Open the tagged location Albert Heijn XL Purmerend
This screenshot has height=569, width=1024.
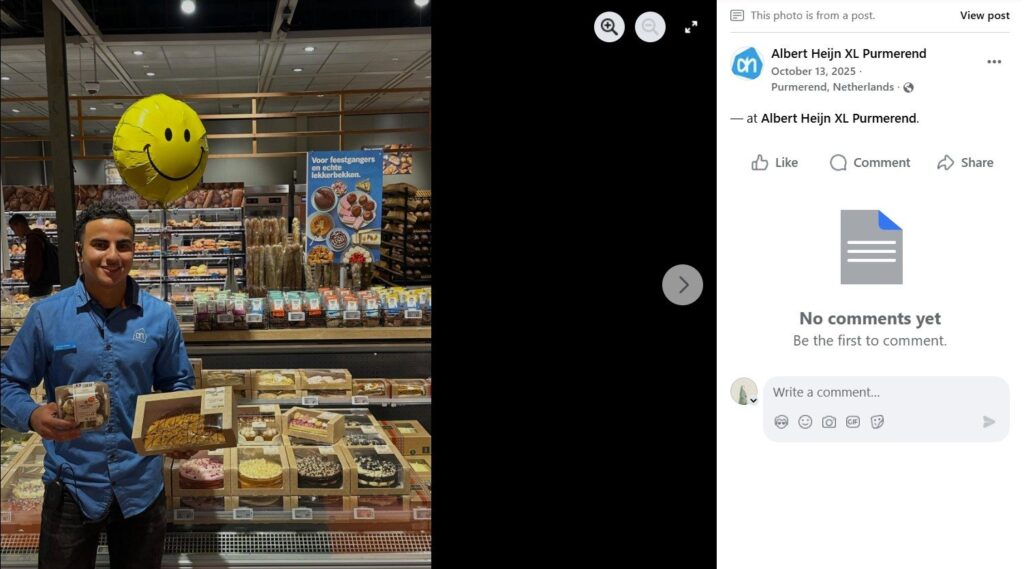tap(839, 118)
